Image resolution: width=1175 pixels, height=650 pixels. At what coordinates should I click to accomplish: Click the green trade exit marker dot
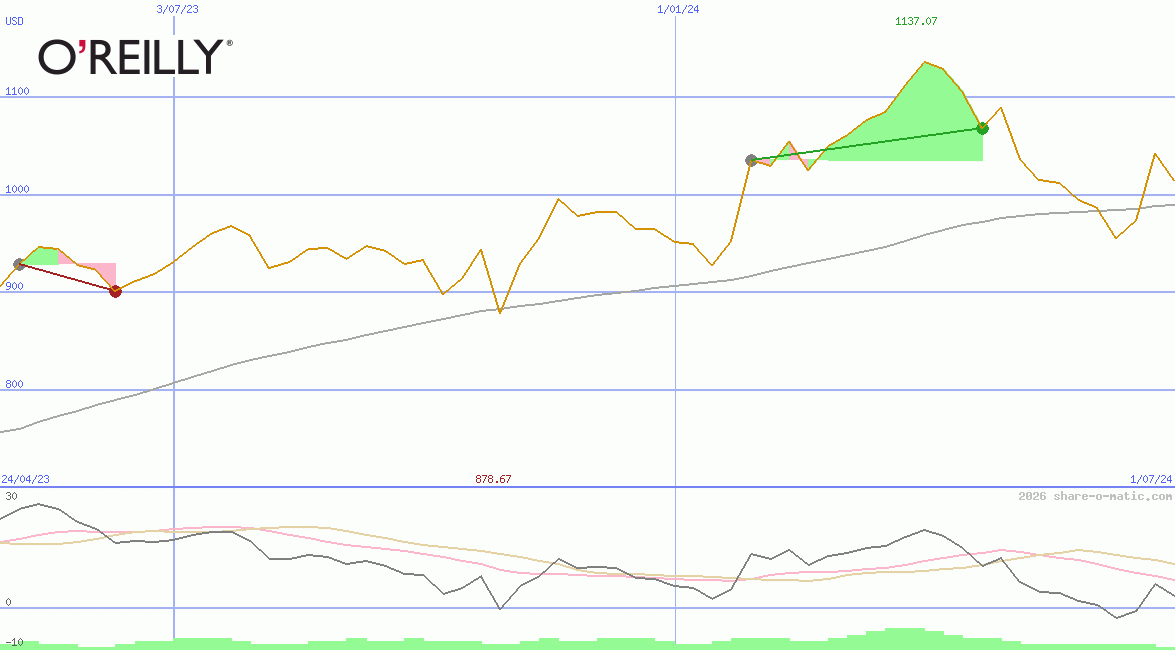982,128
